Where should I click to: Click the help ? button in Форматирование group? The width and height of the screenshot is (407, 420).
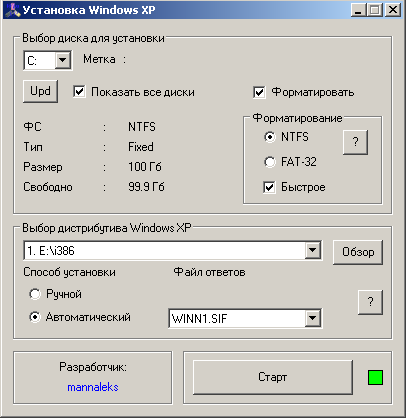click(x=355, y=142)
